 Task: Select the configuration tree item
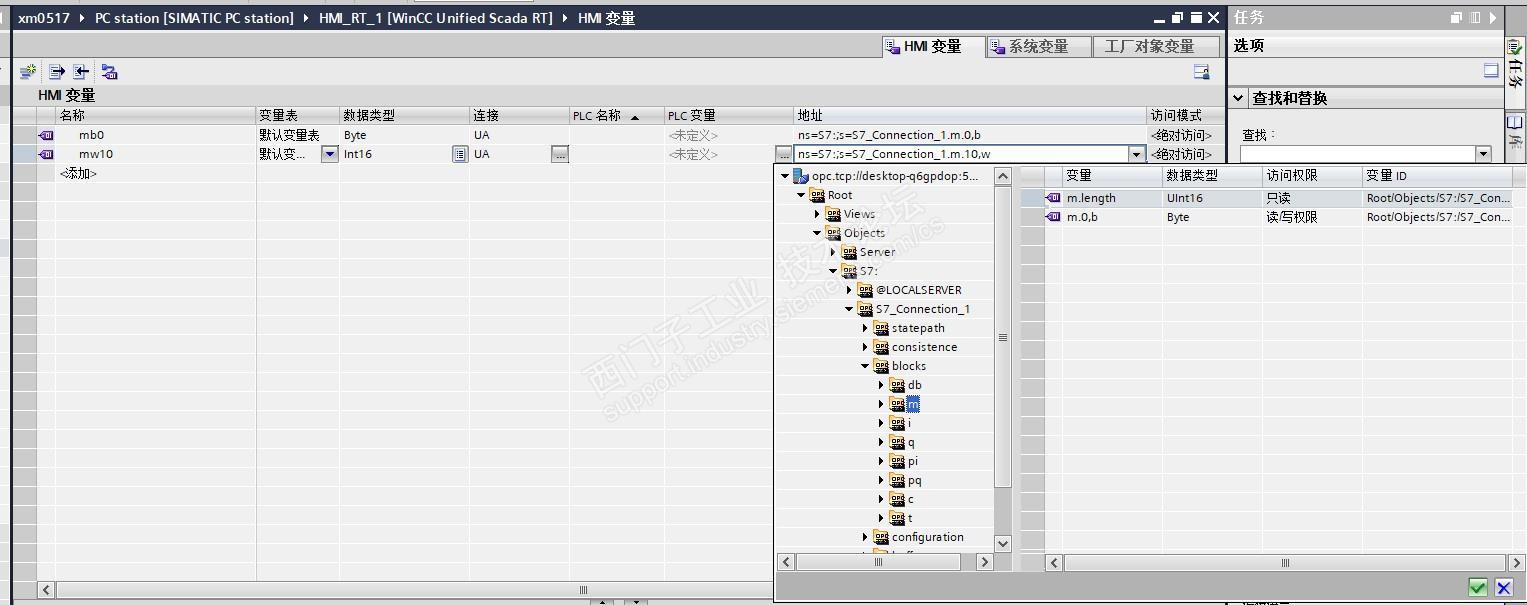[x=919, y=537]
